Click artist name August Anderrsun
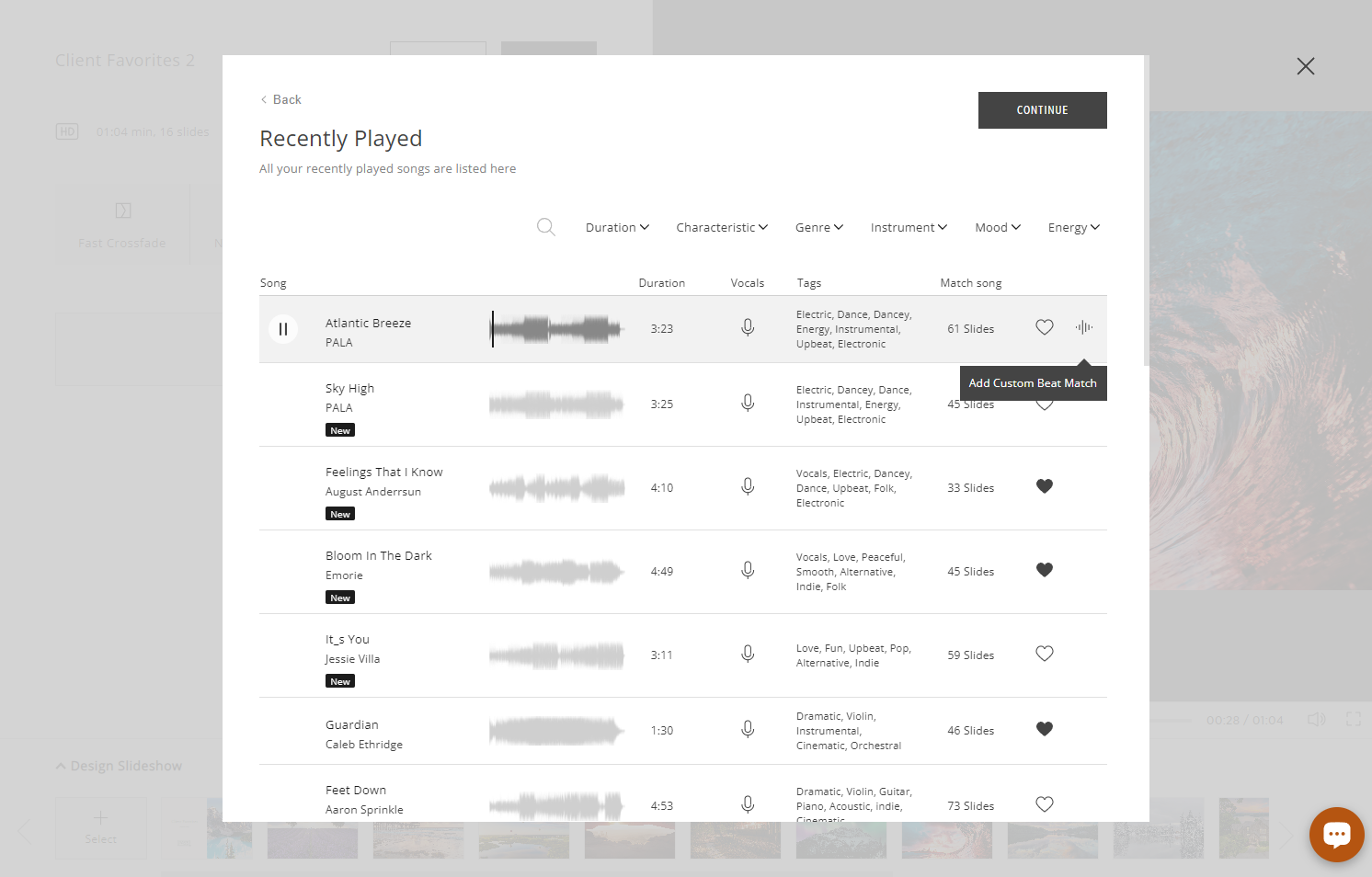The height and width of the screenshot is (877, 1372). click(x=373, y=492)
